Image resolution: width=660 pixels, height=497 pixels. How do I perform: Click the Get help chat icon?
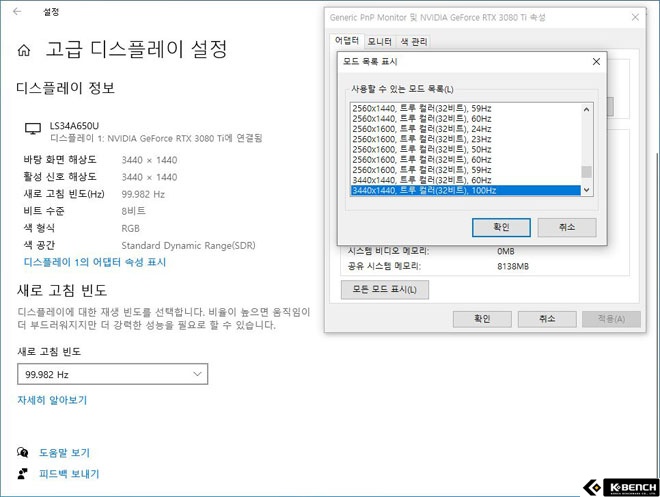[x=23, y=452]
